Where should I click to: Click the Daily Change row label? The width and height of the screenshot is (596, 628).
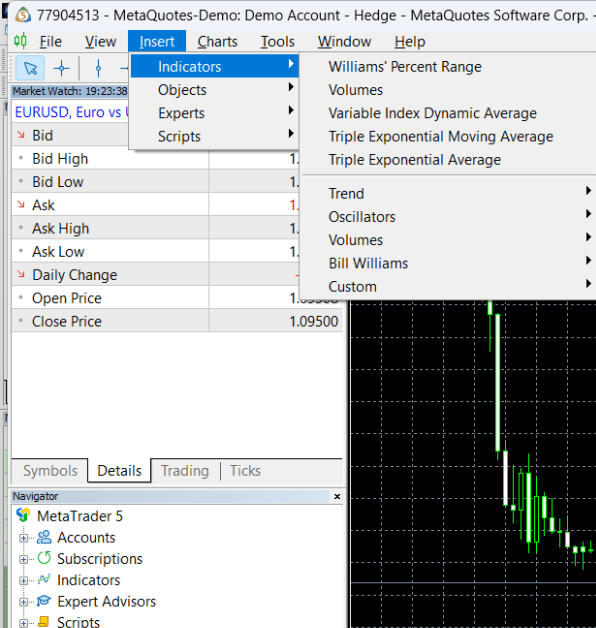pyautogui.click(x=74, y=275)
